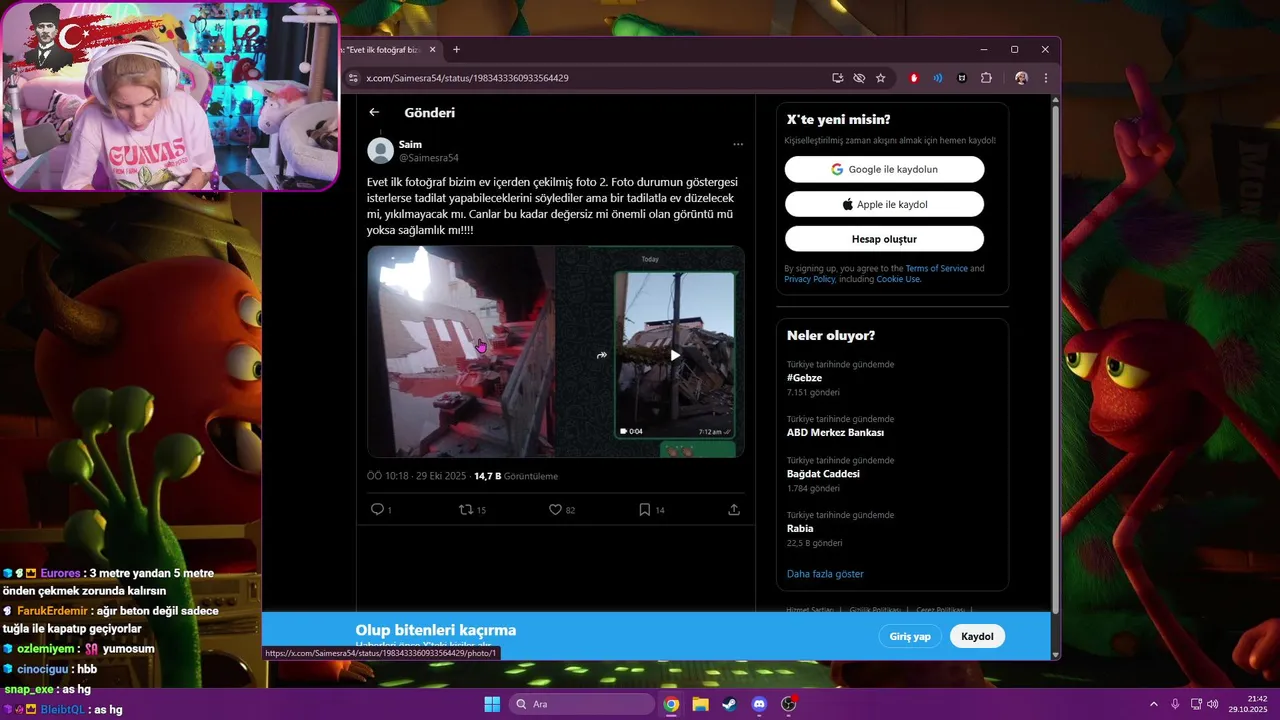Bookmark the tweet showing 14 bookmarks
This screenshot has height=720, width=1280.
click(x=645, y=510)
